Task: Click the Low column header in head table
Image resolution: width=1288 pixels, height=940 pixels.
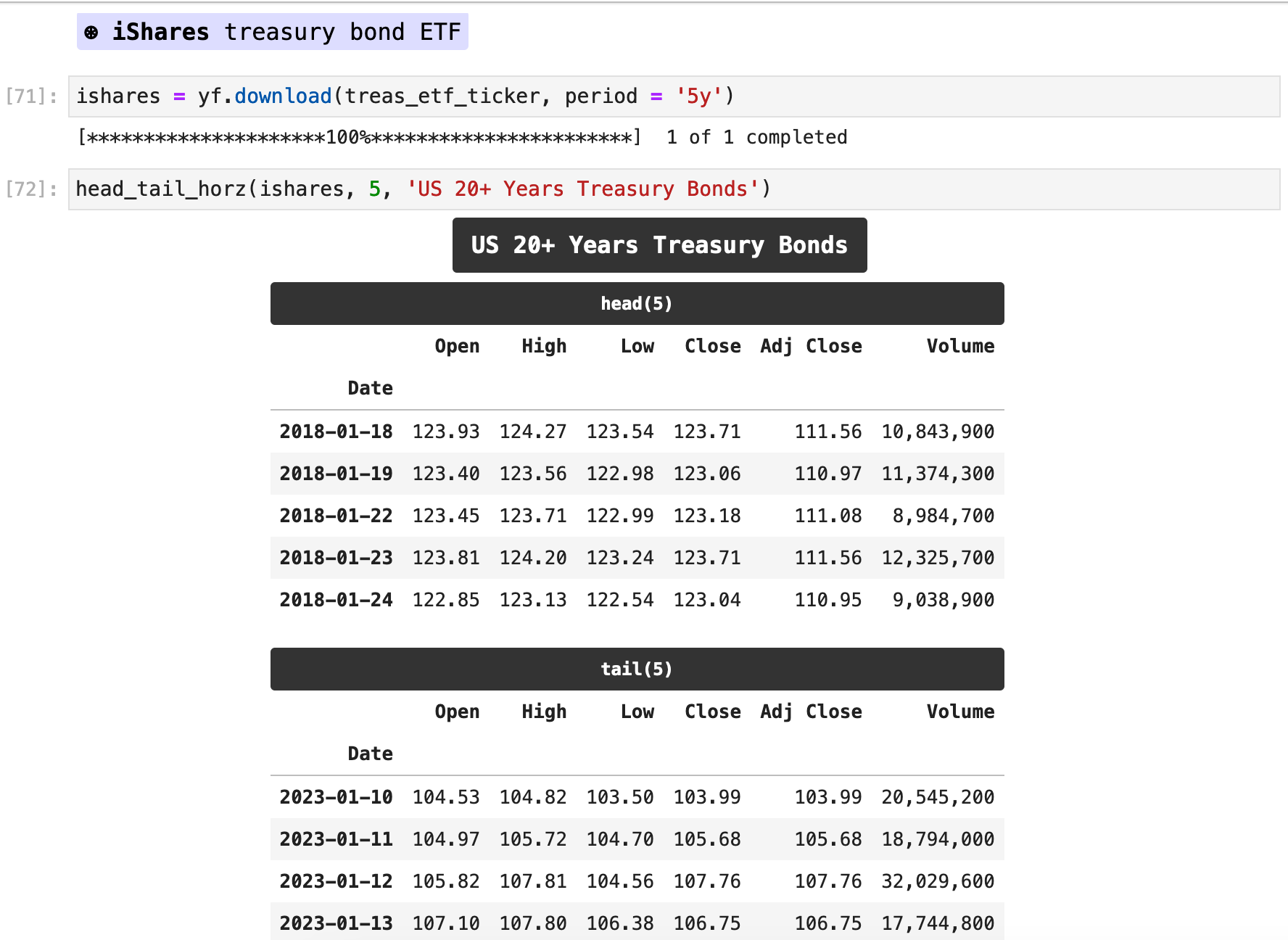Action: point(637,347)
